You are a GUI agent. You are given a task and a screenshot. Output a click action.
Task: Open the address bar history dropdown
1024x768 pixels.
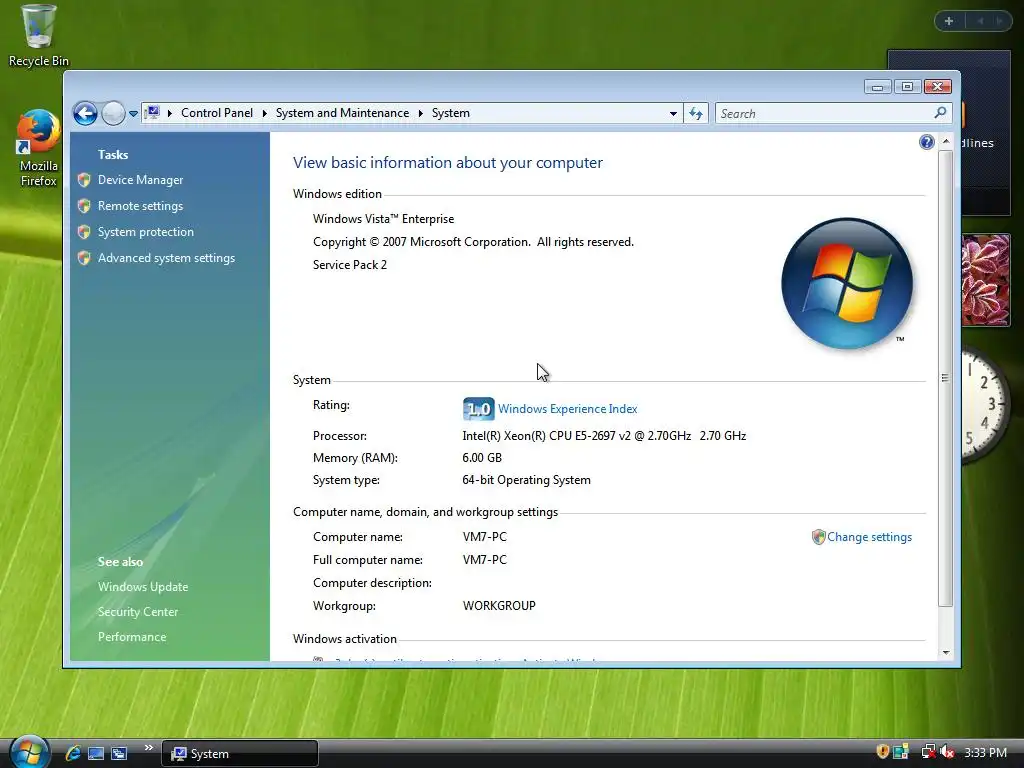click(x=673, y=114)
